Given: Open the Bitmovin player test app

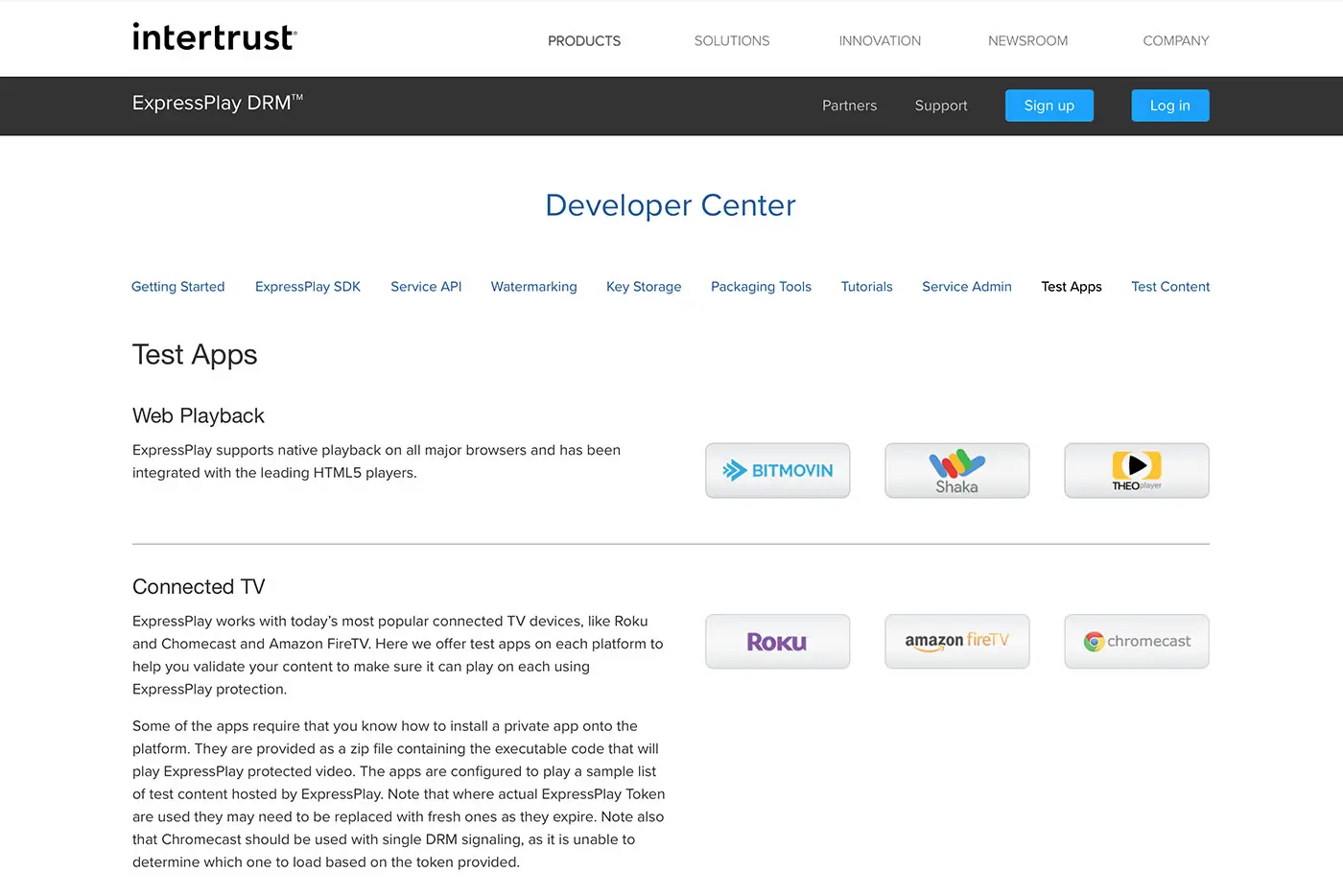Looking at the screenshot, I should pyautogui.click(x=777, y=470).
